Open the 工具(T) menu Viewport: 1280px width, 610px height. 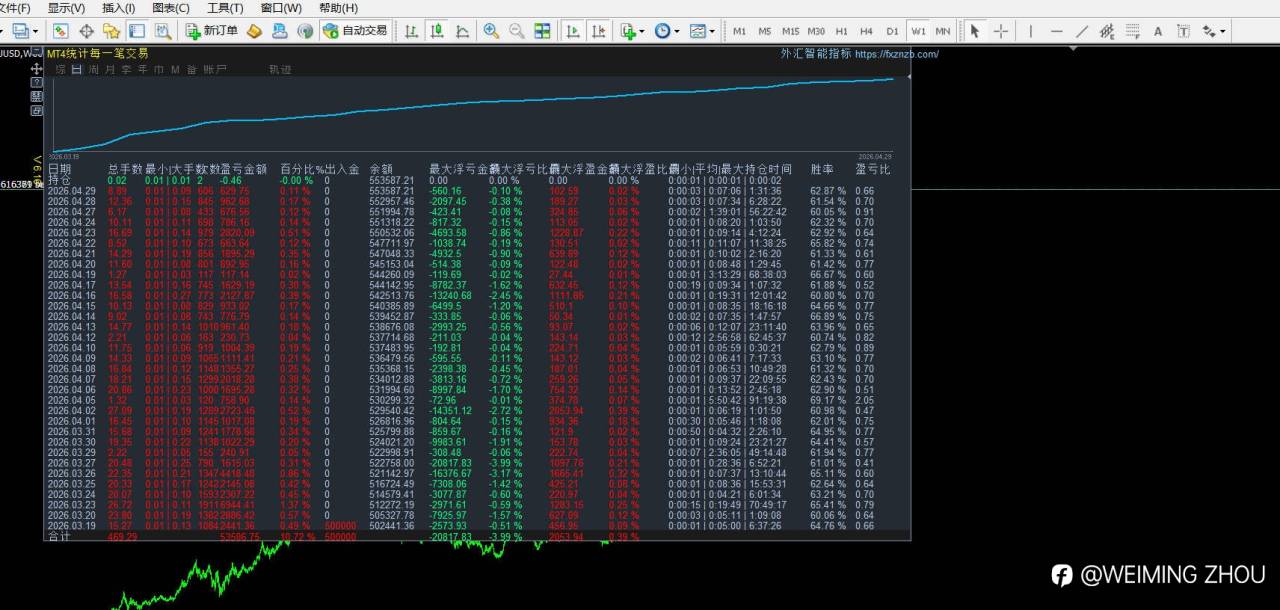(x=225, y=8)
